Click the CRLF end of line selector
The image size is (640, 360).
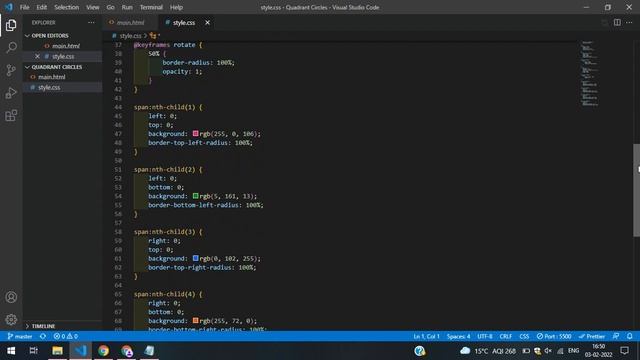coord(506,336)
